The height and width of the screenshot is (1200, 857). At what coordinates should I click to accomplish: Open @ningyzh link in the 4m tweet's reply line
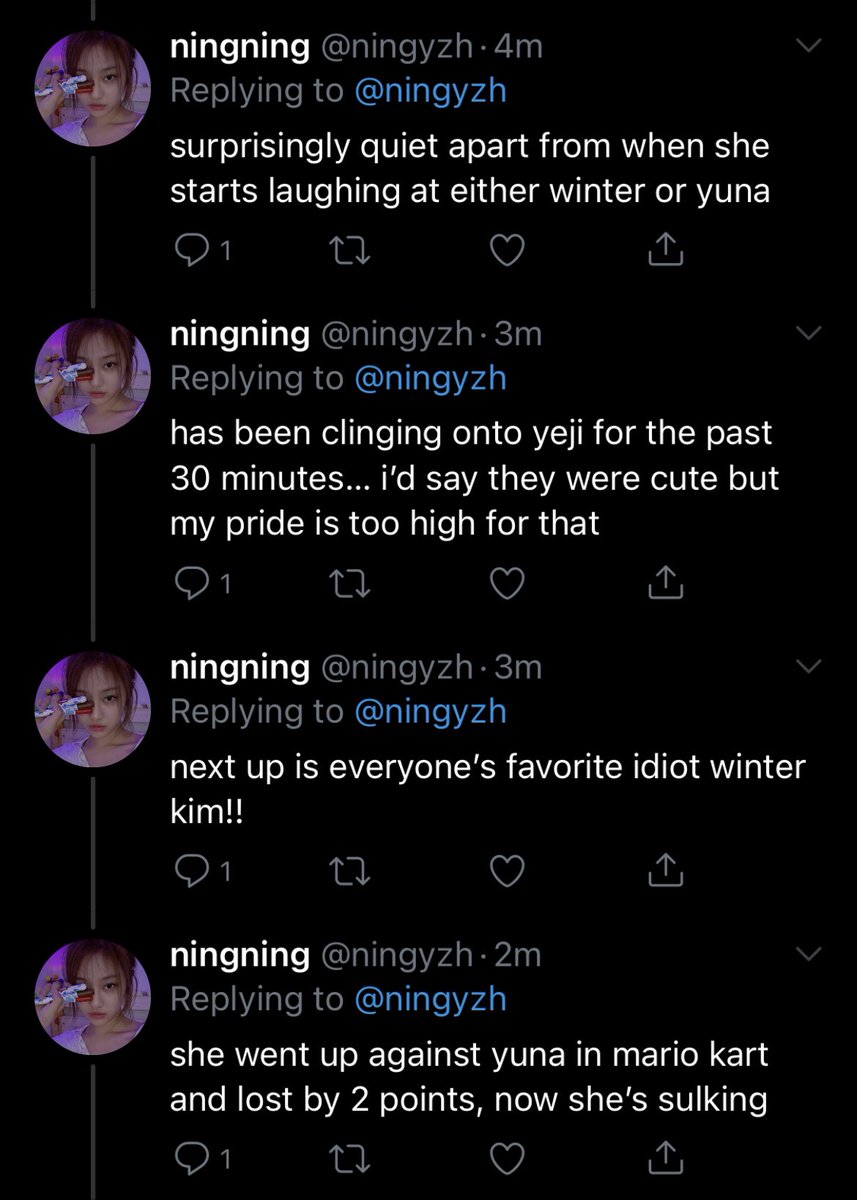(431, 91)
